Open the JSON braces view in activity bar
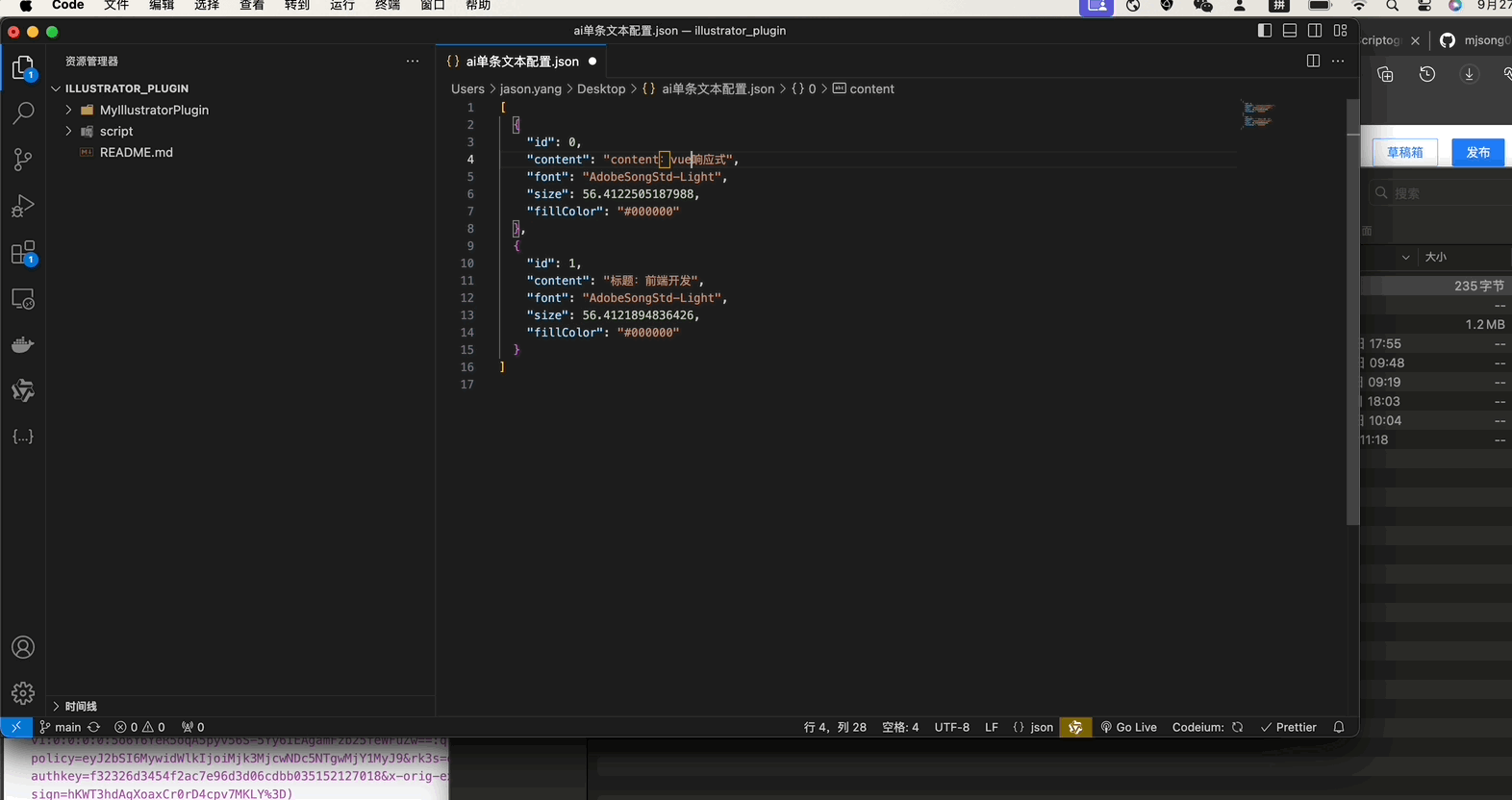Viewport: 1512px width, 800px height. pyautogui.click(x=23, y=437)
